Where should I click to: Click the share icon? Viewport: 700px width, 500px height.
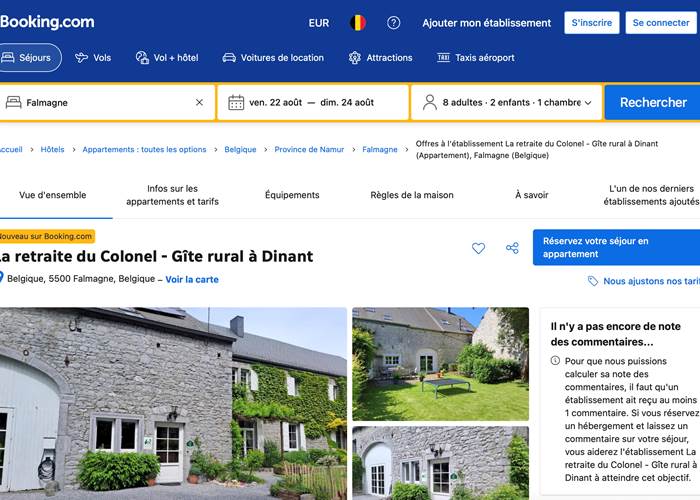512,248
